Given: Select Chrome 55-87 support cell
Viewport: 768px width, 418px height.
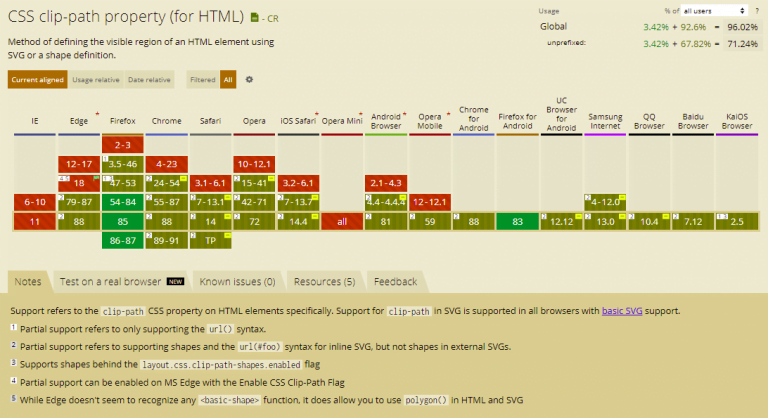Looking at the screenshot, I should (167, 202).
